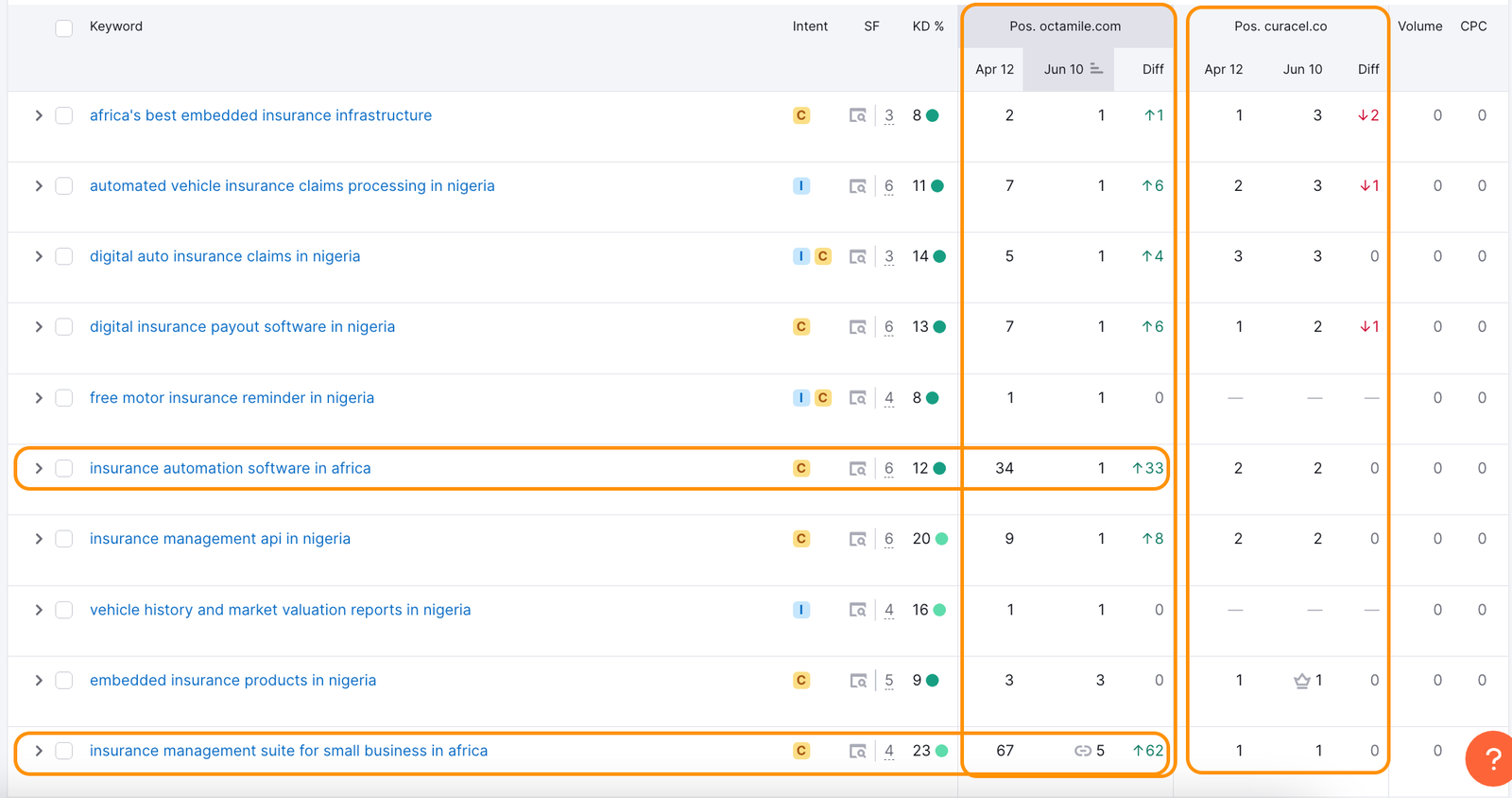Open keyword digital insurance payout software in nigeria
The height and width of the screenshot is (798, 1512).
pyautogui.click(x=242, y=327)
